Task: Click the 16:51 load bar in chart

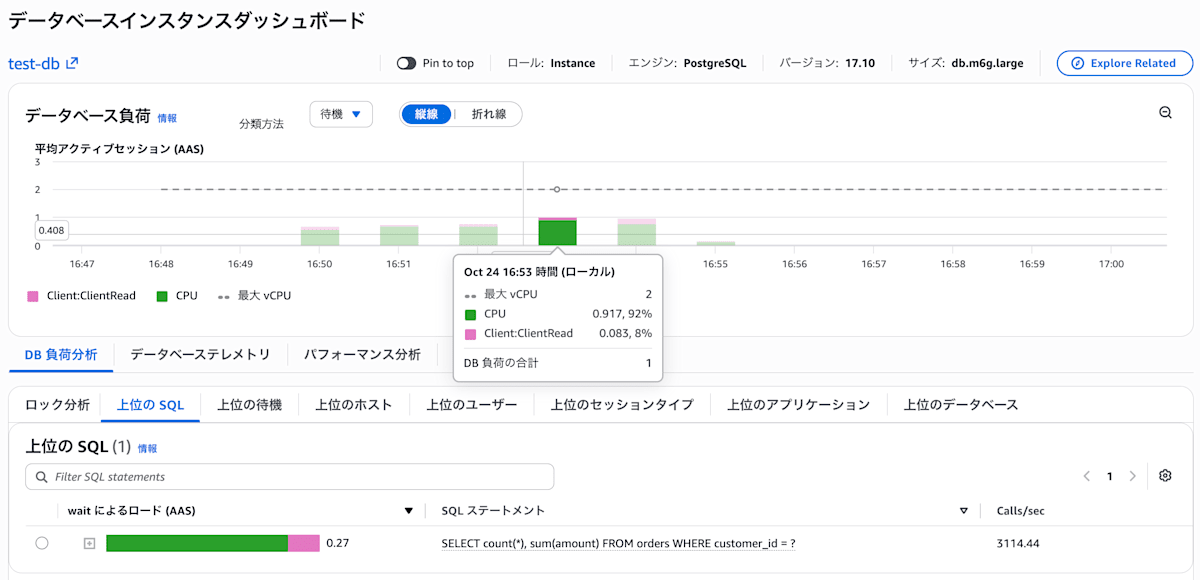Action: pos(399,235)
